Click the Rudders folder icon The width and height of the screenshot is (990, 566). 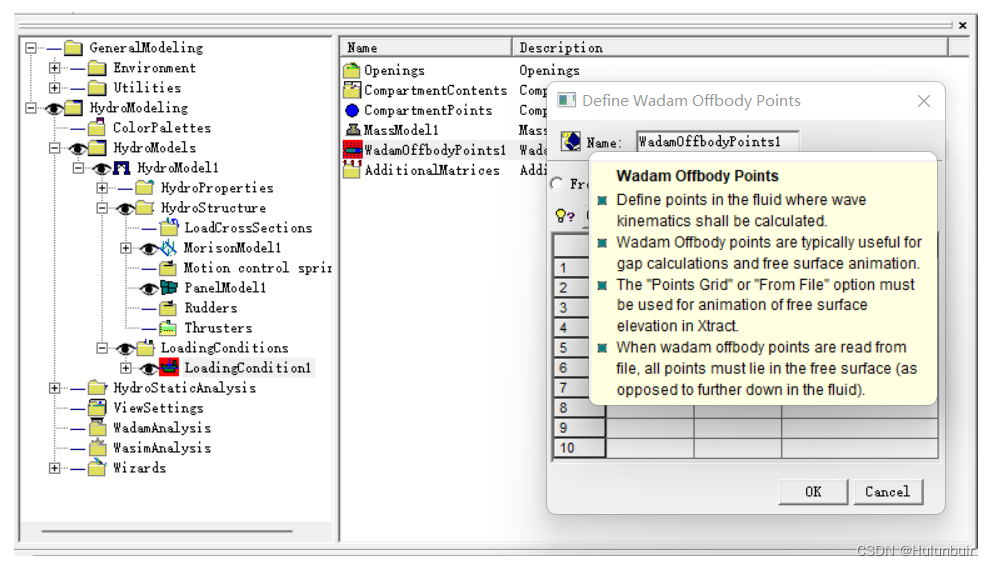pos(168,308)
